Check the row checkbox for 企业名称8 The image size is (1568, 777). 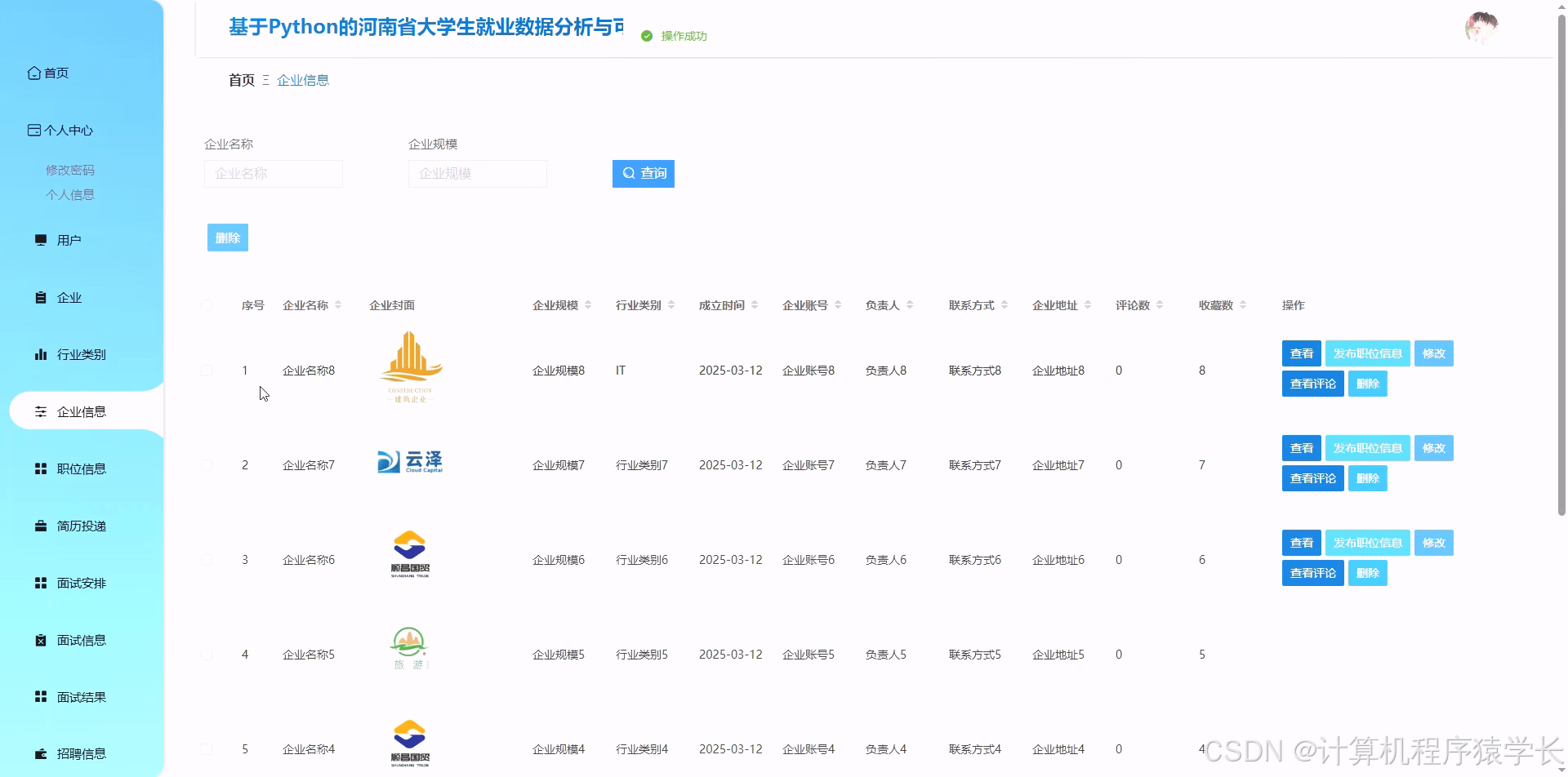207,370
